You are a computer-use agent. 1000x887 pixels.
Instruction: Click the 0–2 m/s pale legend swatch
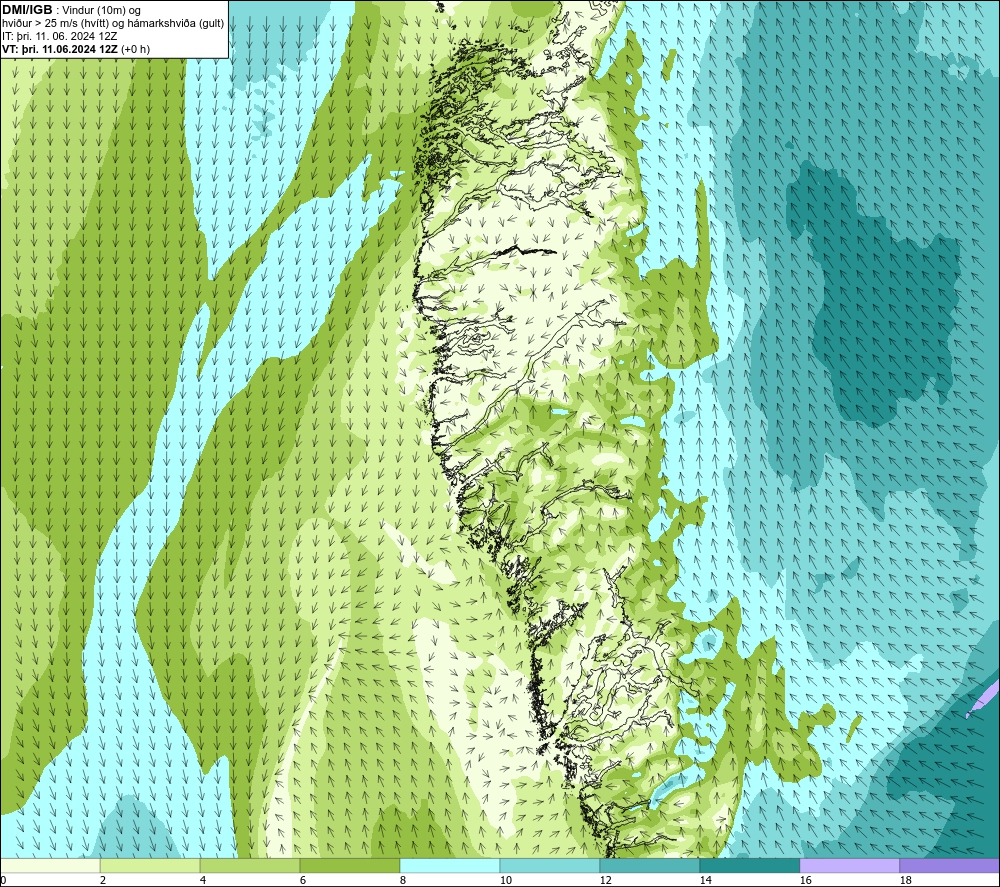[x=50, y=865]
